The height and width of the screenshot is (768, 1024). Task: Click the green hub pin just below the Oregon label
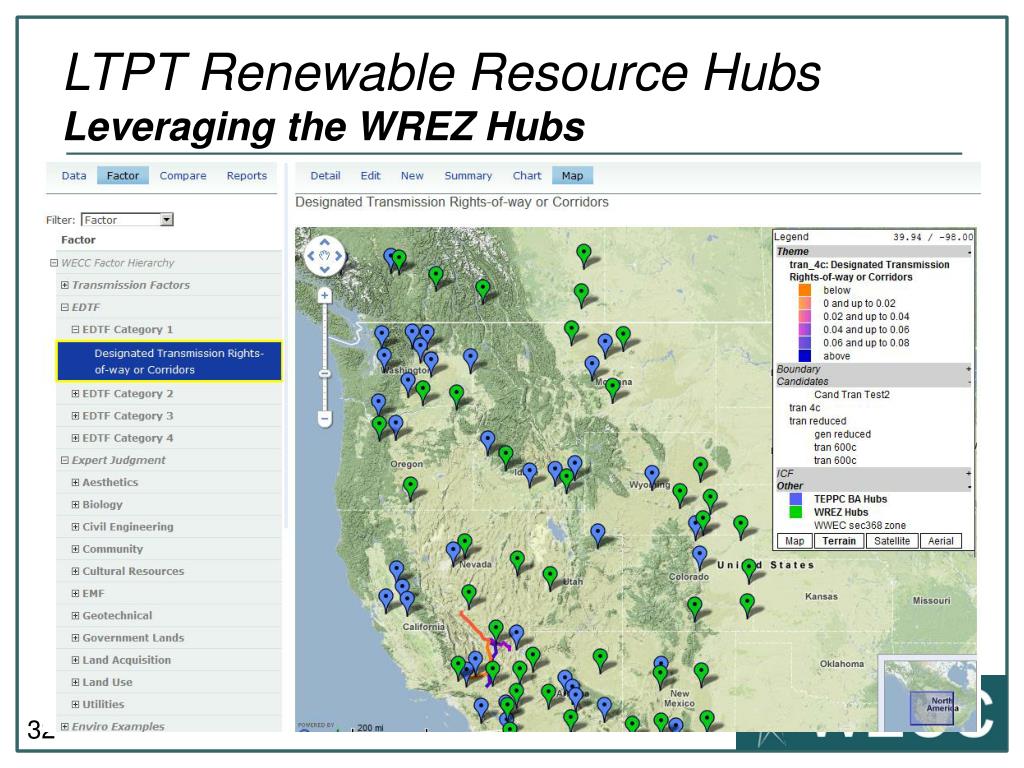point(410,487)
